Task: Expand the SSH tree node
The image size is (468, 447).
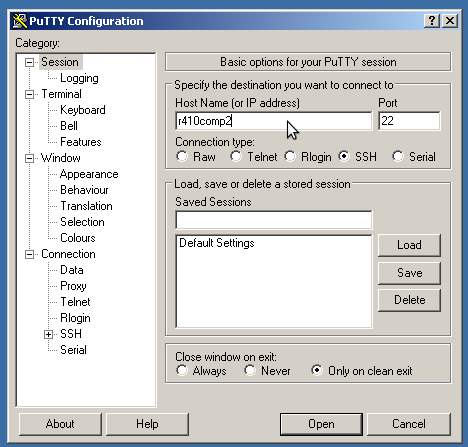Action: coord(49,334)
